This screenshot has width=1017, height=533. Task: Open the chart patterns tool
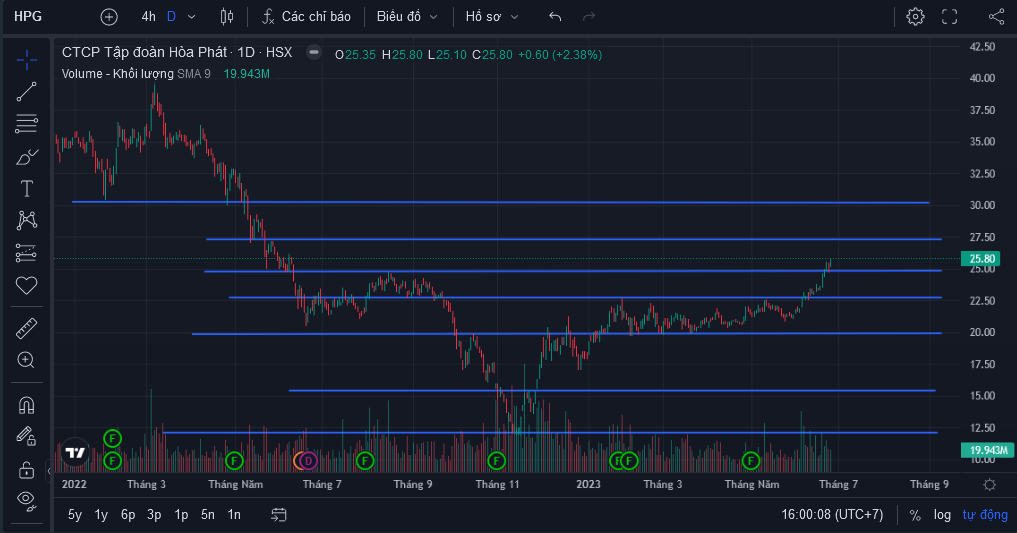27,220
